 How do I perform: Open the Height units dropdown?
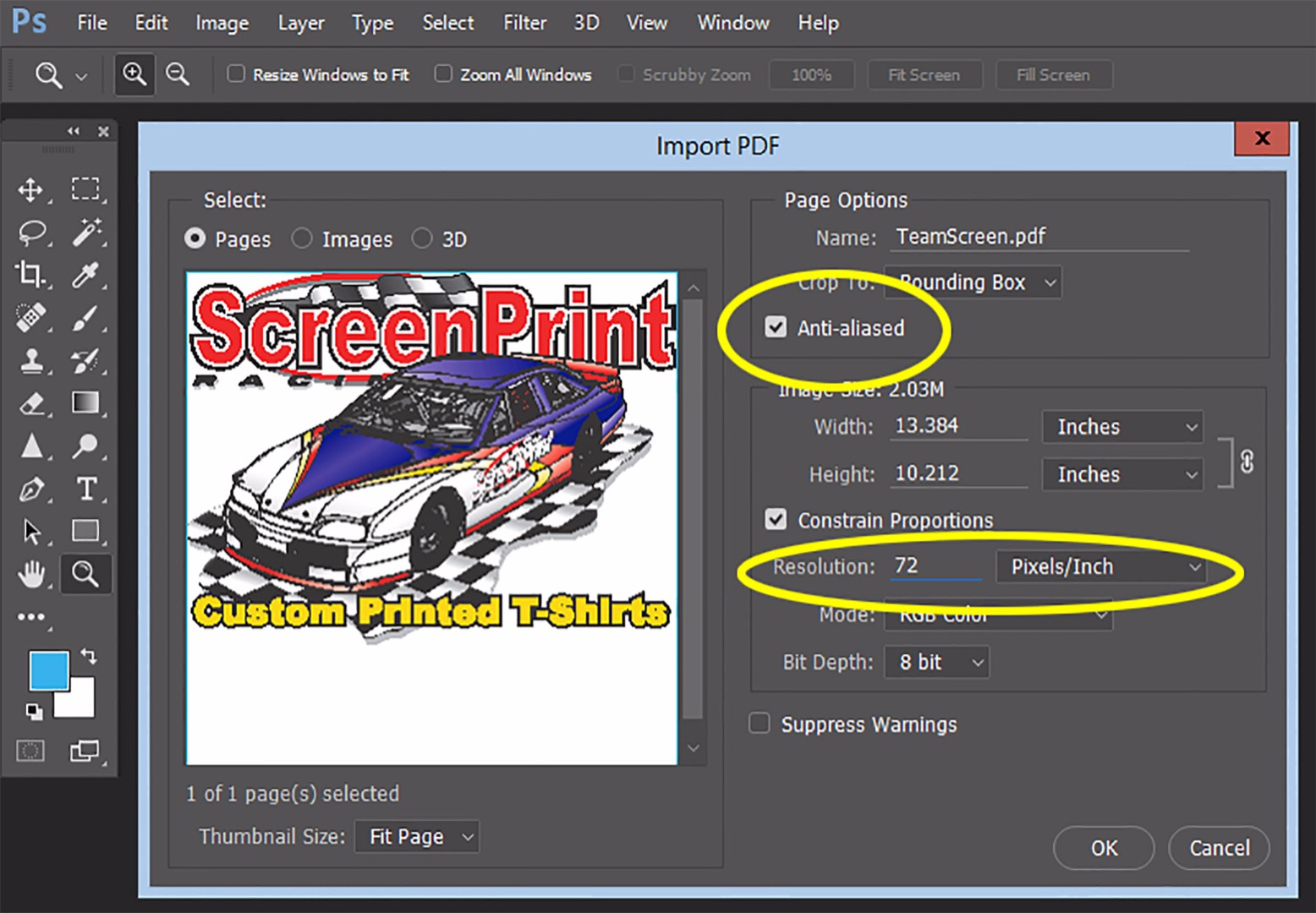pyautogui.click(x=1122, y=474)
